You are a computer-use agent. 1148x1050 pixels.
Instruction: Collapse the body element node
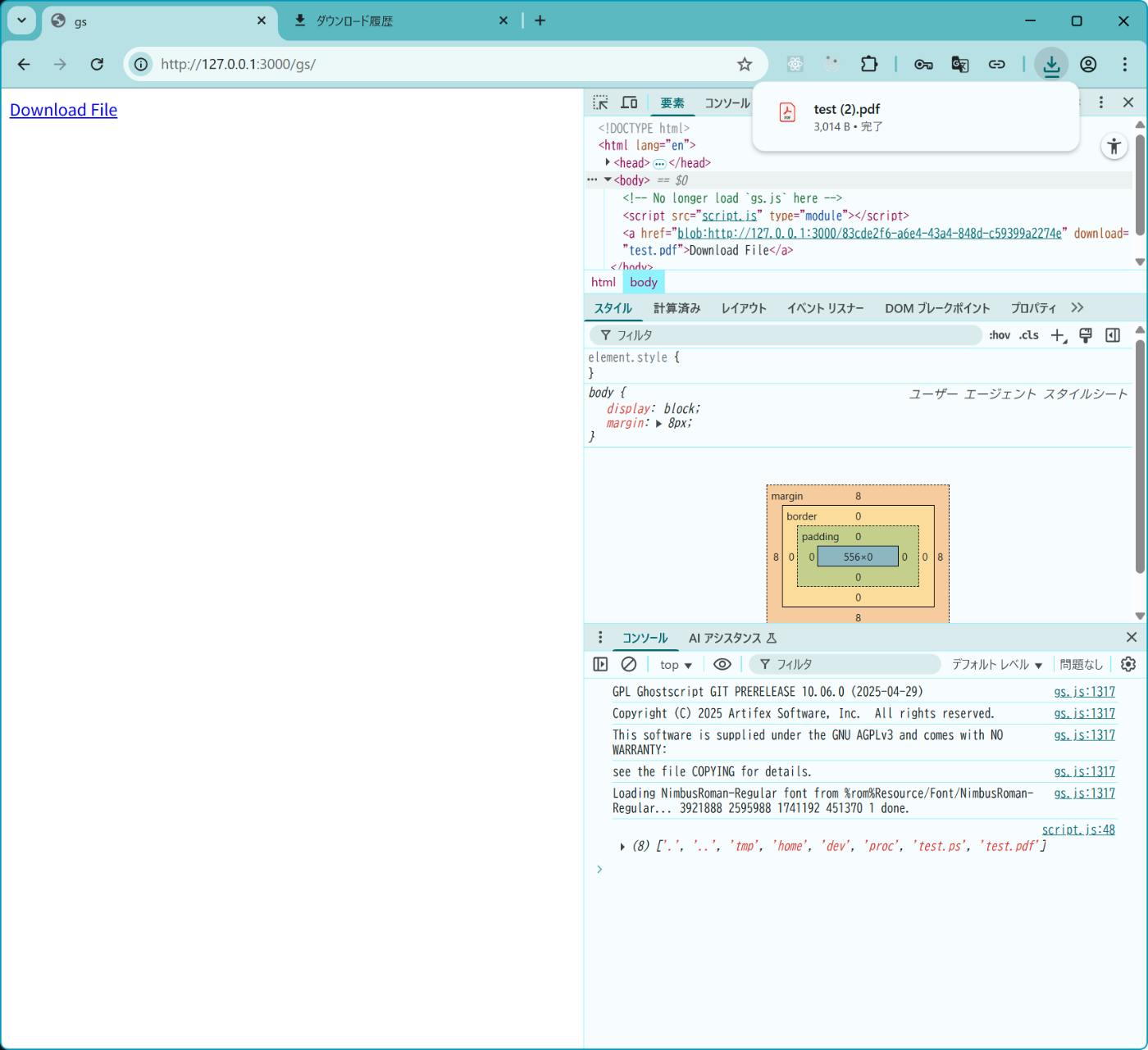[x=607, y=180]
